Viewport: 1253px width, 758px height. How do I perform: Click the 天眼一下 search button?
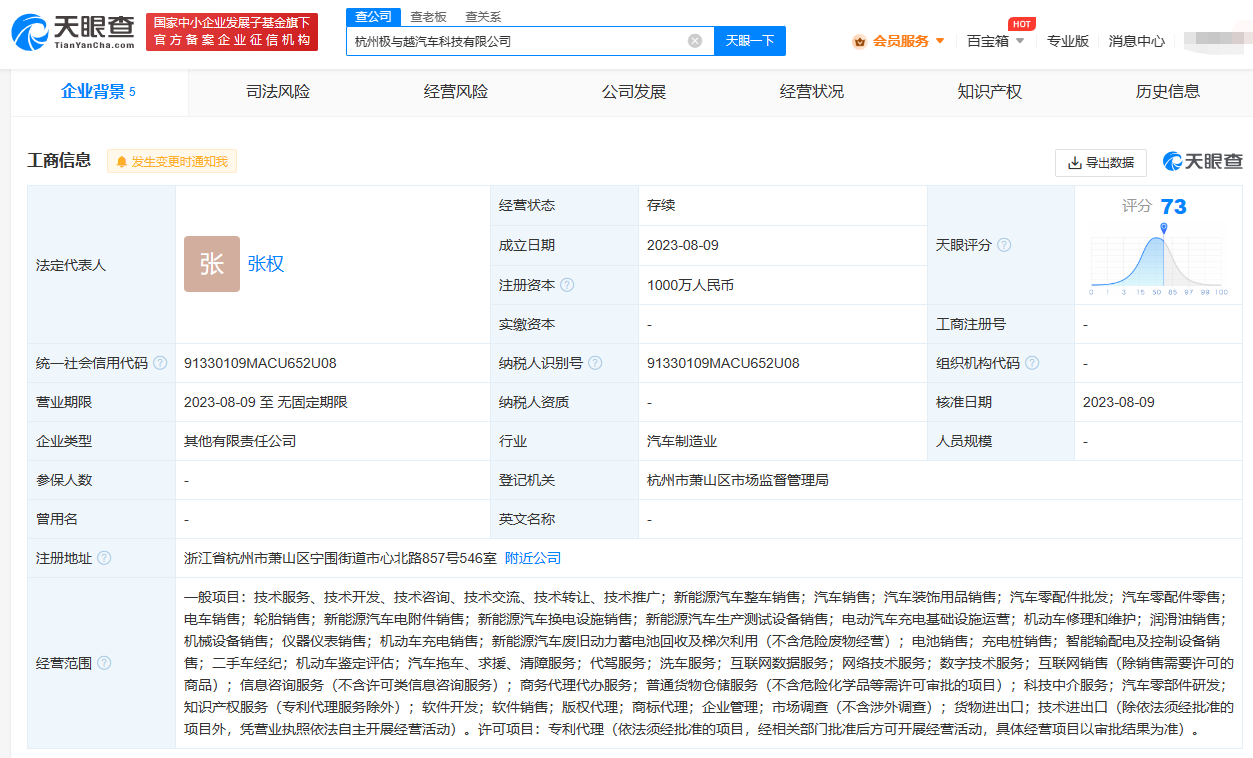click(x=750, y=41)
